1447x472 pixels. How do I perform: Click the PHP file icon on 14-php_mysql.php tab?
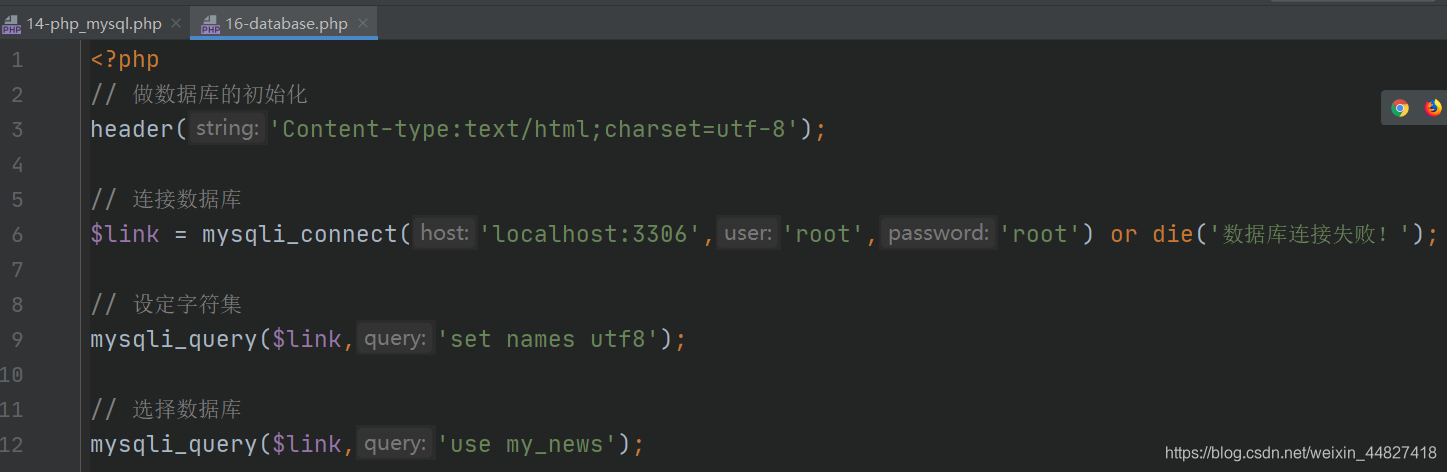11,24
